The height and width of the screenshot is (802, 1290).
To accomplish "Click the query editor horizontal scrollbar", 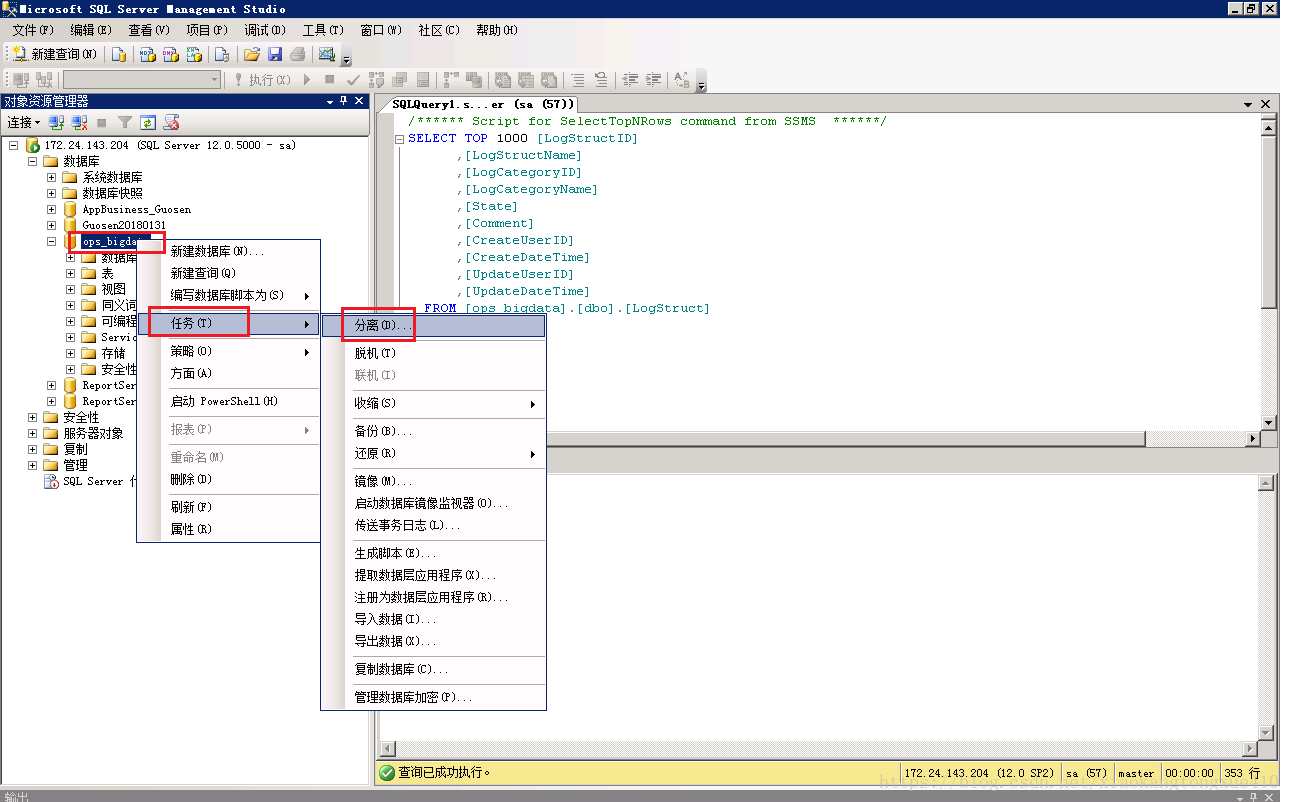I will (817, 439).
